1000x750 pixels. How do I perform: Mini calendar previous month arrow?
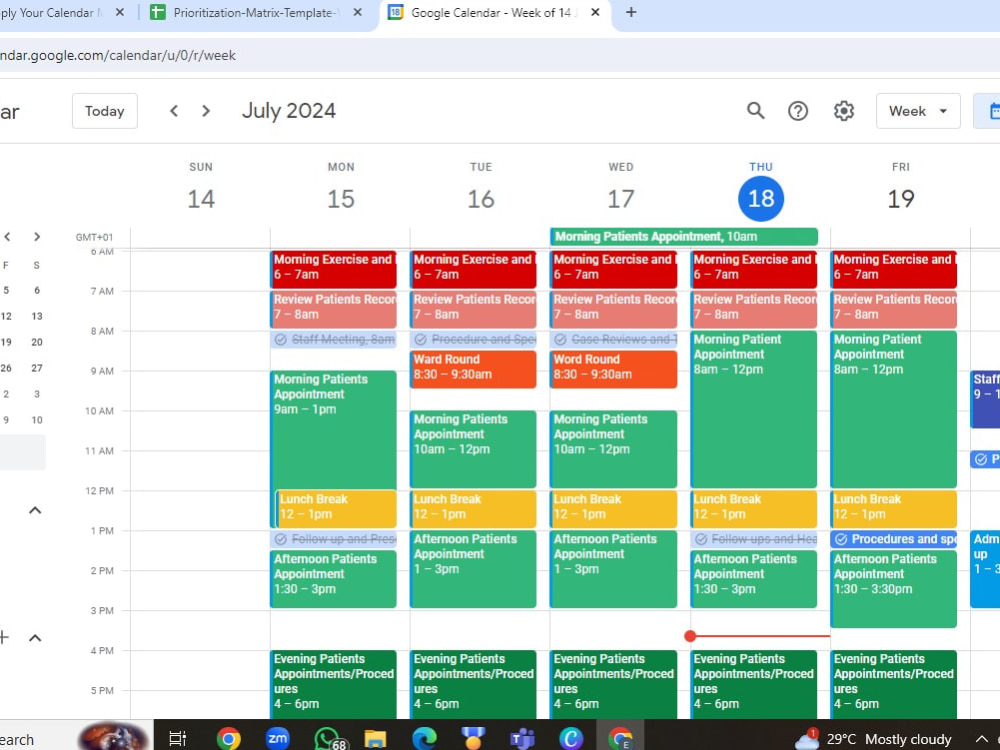pyautogui.click(x=7, y=237)
